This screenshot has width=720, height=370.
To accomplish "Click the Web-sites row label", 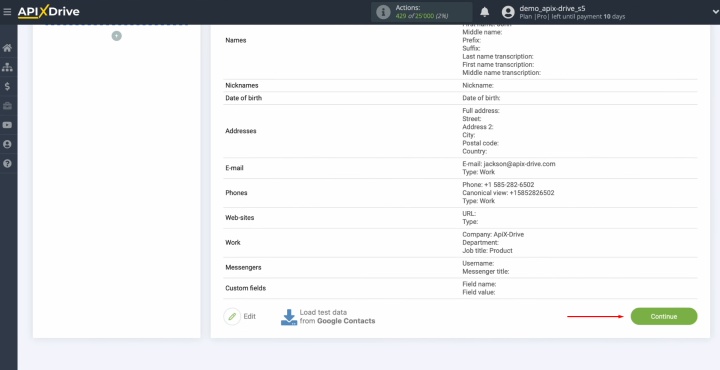I will 240,218.
